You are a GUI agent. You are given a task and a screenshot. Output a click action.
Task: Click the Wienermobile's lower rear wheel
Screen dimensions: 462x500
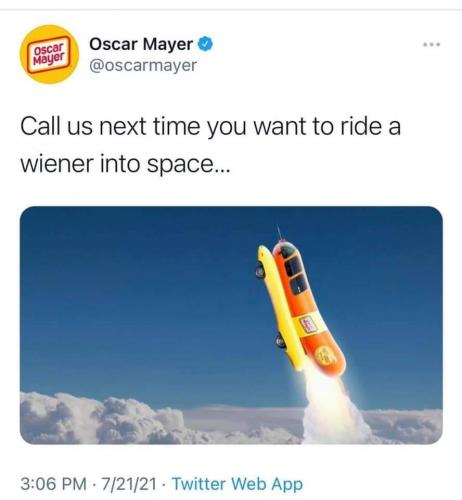point(280,342)
